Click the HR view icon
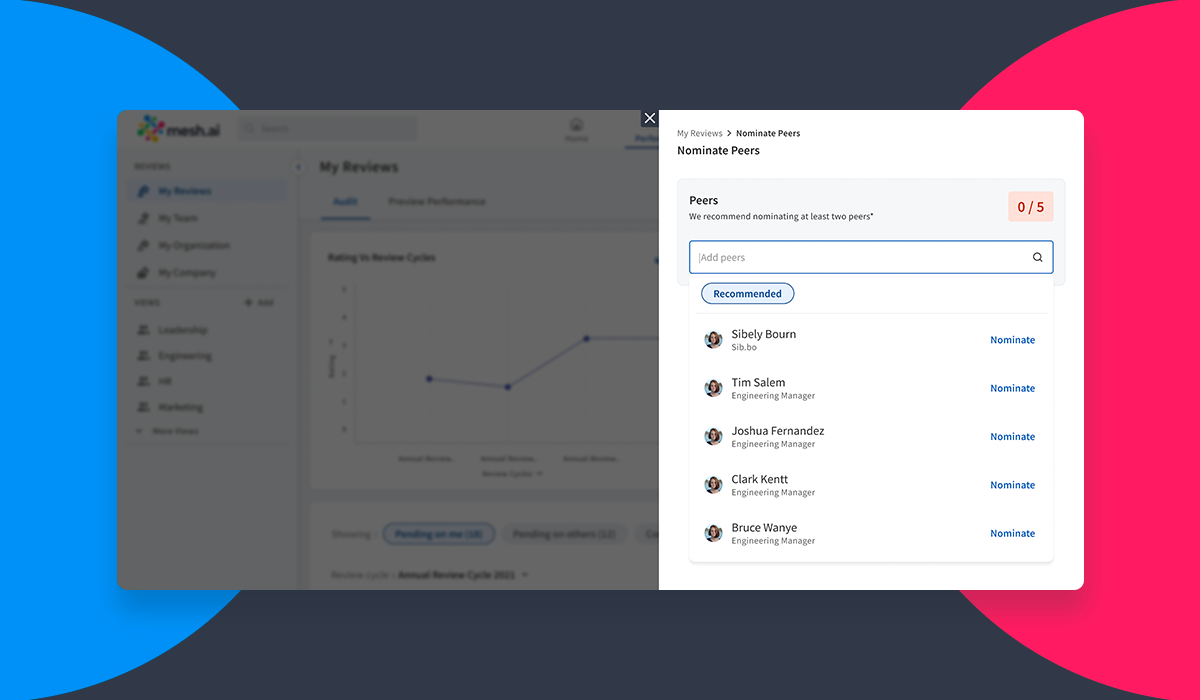Screen dimensions: 1200x700 point(143,381)
